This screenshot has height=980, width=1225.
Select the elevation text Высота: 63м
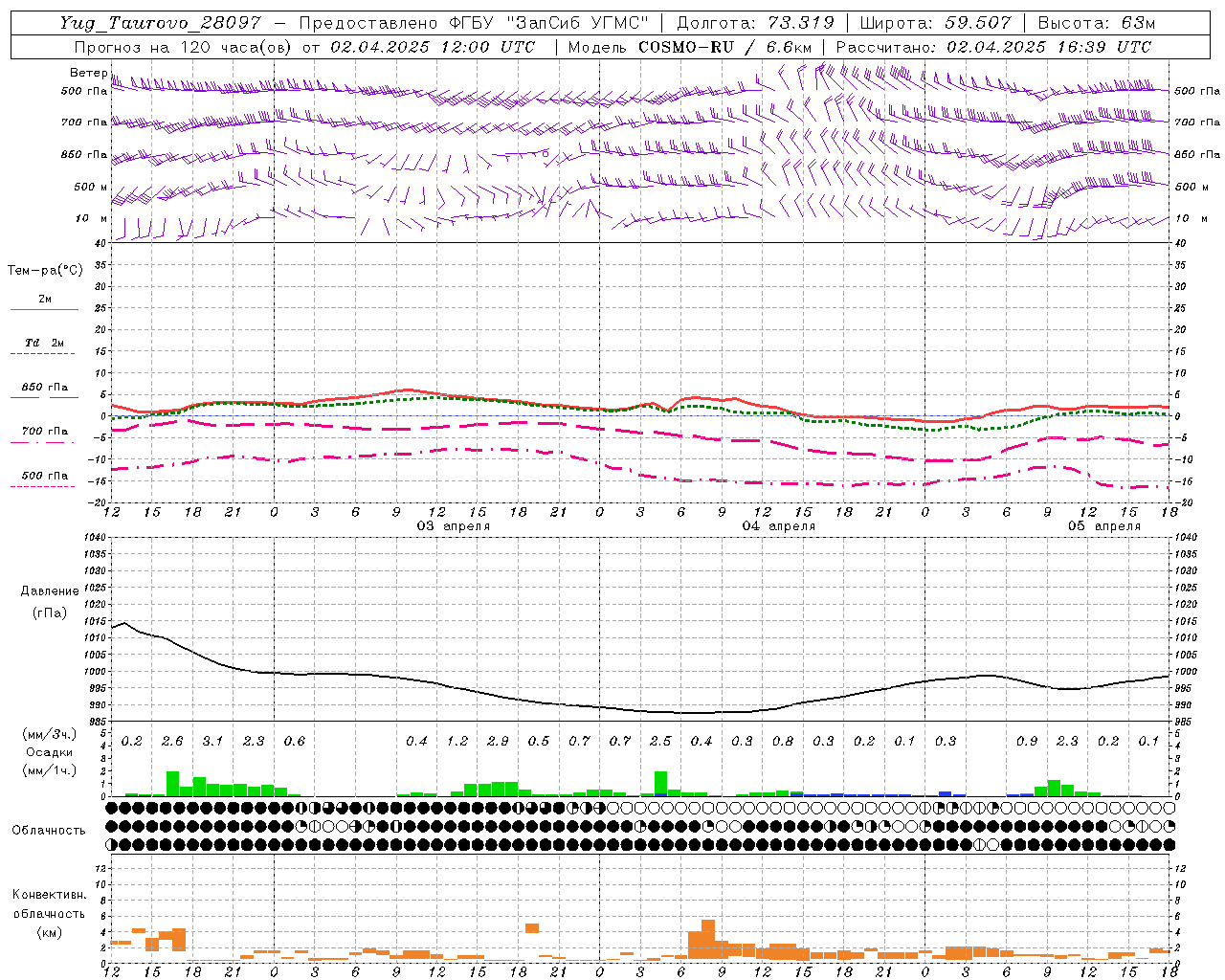1097,23
